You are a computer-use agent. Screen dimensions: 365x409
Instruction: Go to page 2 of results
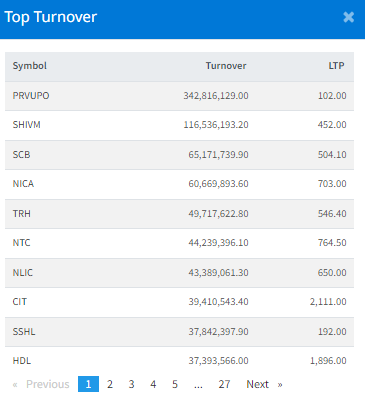110,384
